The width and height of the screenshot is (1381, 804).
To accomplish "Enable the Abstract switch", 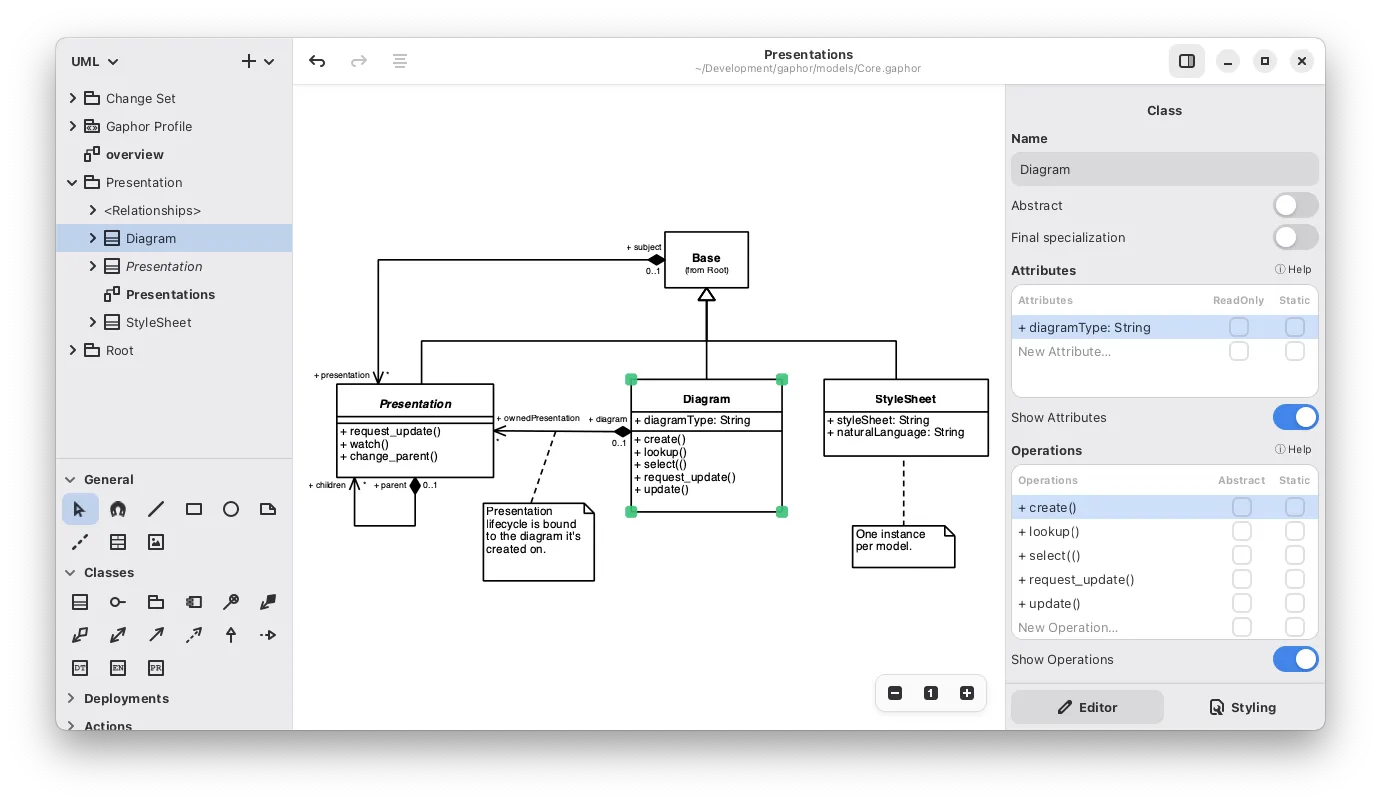I will pyautogui.click(x=1295, y=205).
